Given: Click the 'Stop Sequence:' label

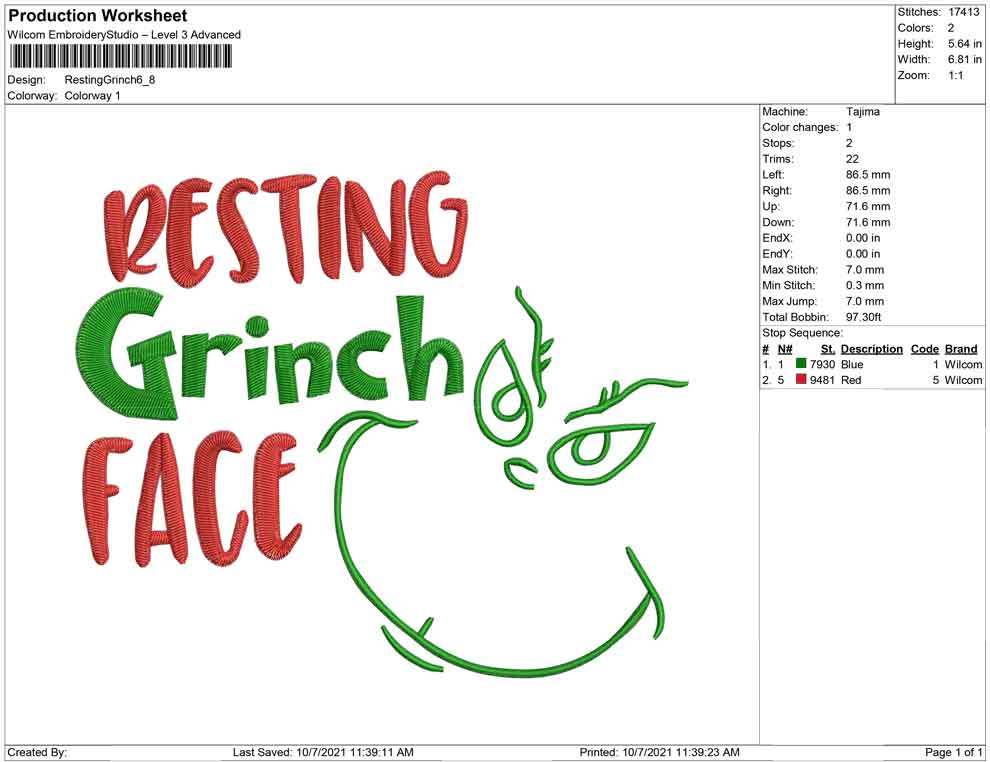Looking at the screenshot, I should [x=802, y=333].
